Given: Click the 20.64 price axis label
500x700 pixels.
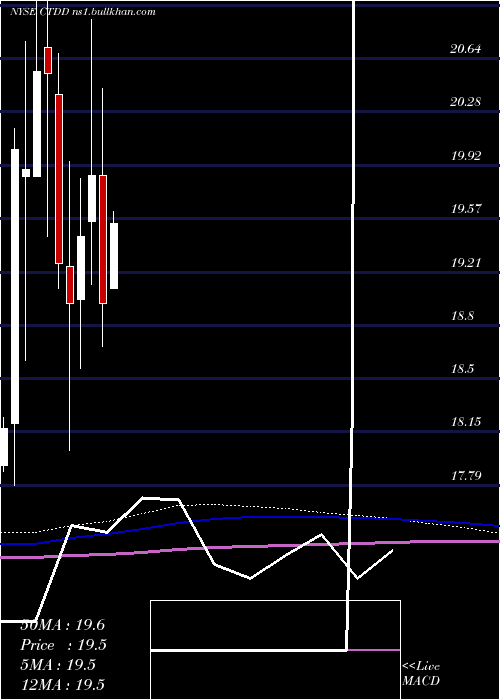Looking at the screenshot, I should 466,49.
